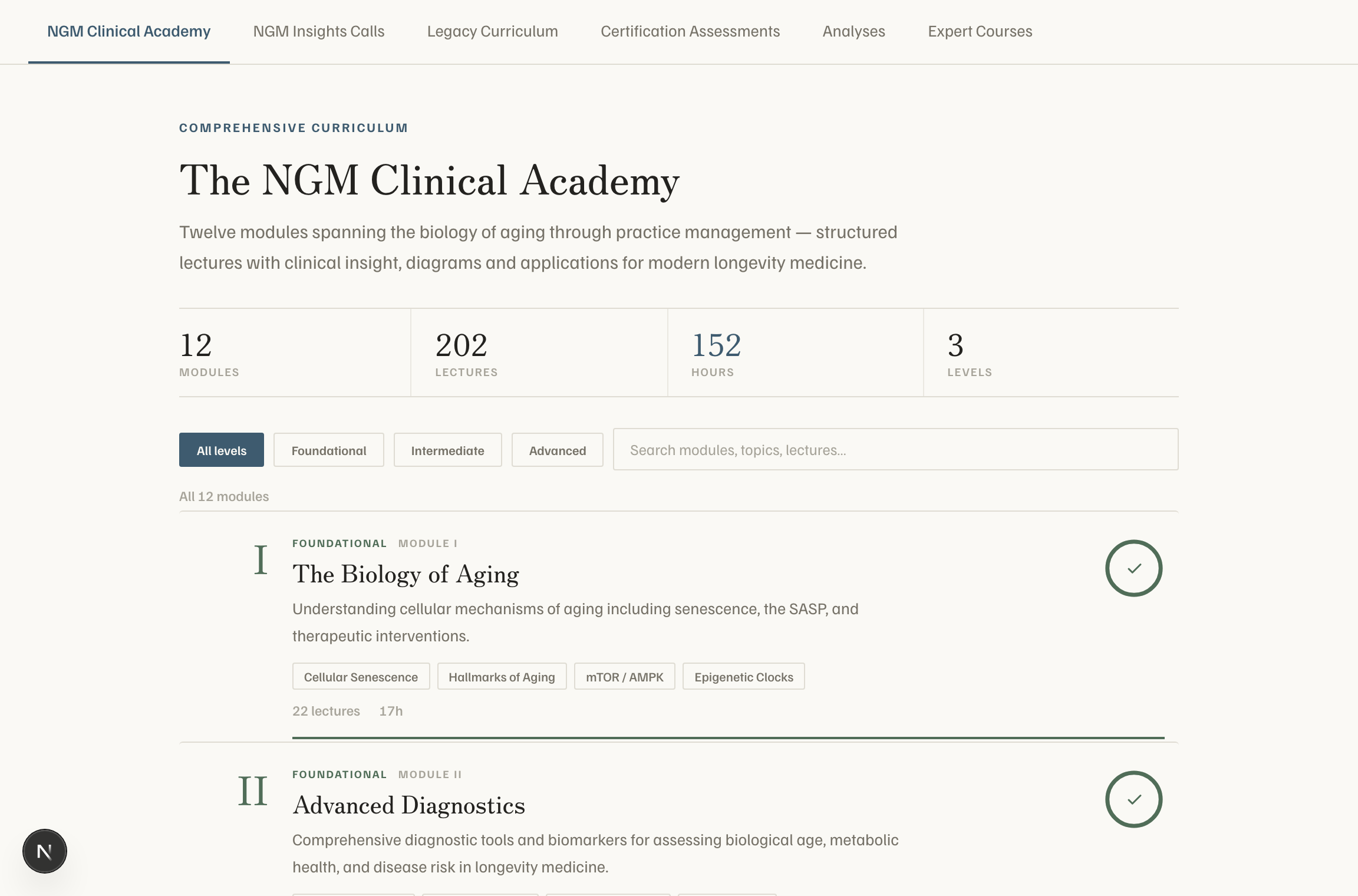Focus the Search modules, topics, lectures field
The width and height of the screenshot is (1358, 896).
tap(896, 449)
